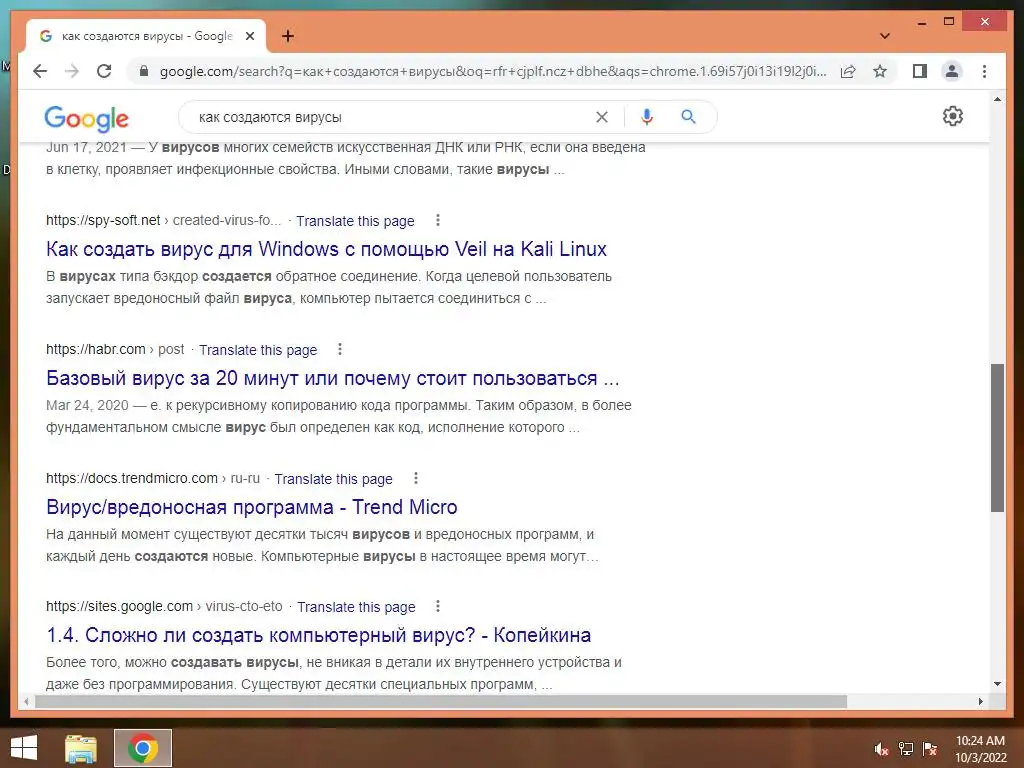Image resolution: width=1024 pixels, height=768 pixels.
Task: Click the address bar URL
Action: pos(493,71)
